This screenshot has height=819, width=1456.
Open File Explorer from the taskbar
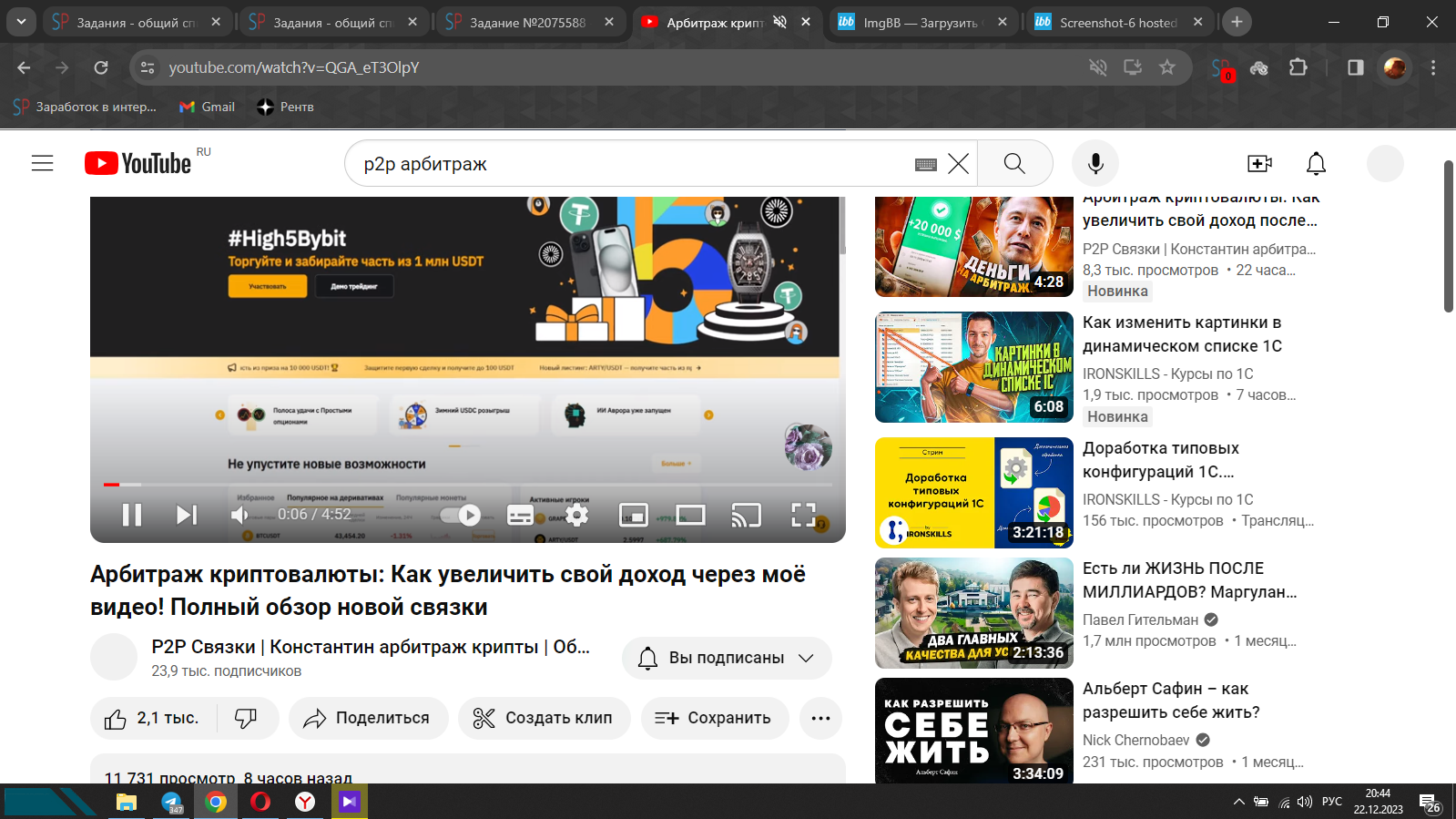pos(126,802)
